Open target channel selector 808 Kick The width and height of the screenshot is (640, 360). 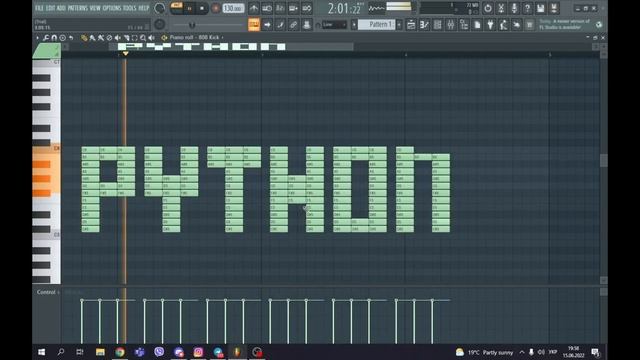pyautogui.click(x=196, y=38)
